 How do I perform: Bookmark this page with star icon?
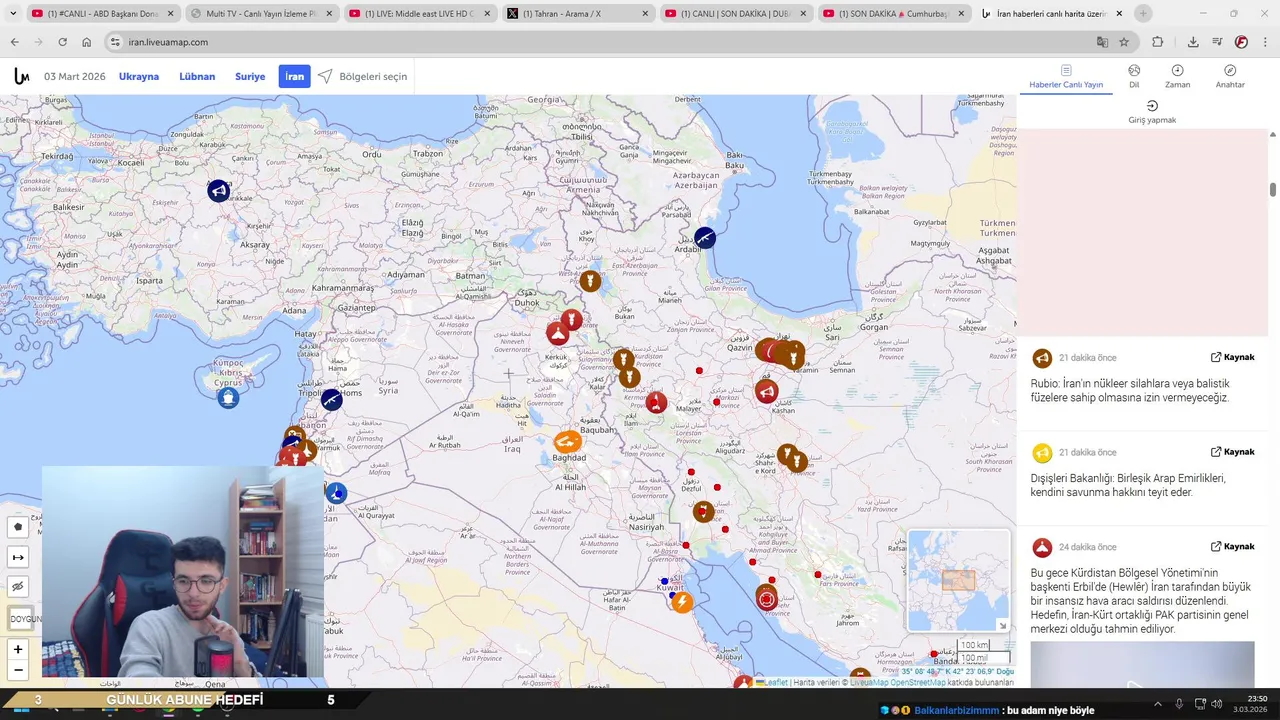[x=1124, y=42]
